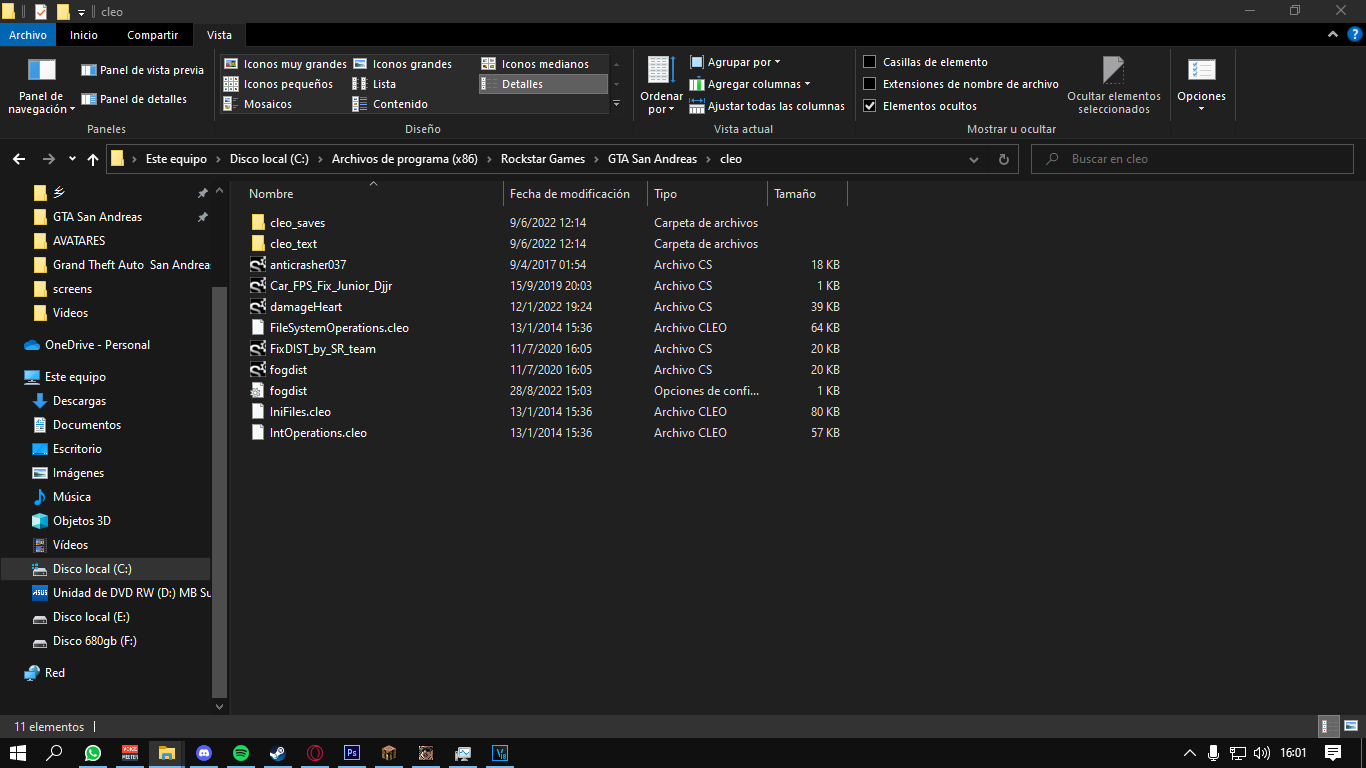Select Disco 680gb (F:) drive
Image resolution: width=1366 pixels, height=768 pixels.
point(94,641)
